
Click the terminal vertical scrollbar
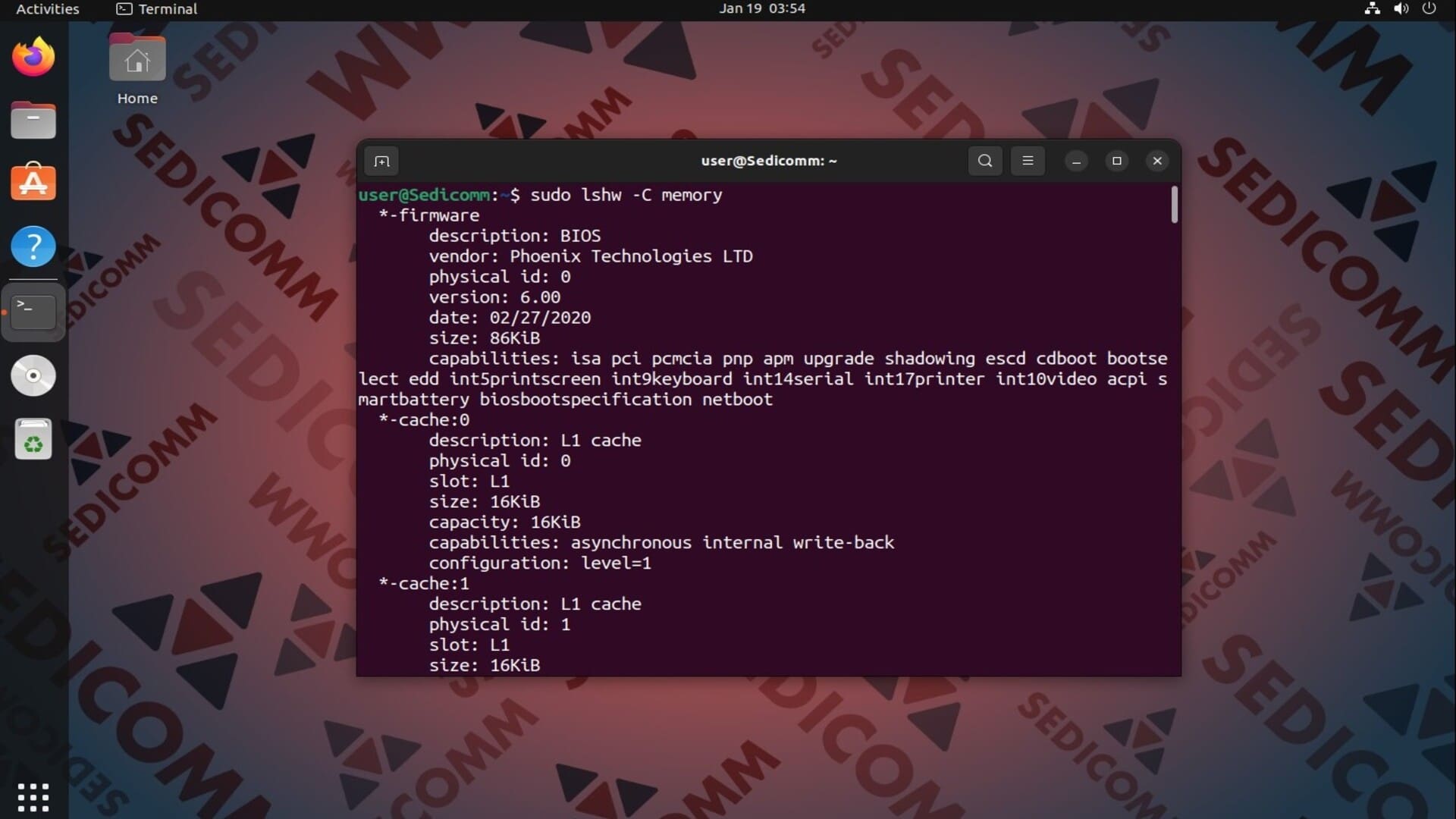[x=1174, y=206]
